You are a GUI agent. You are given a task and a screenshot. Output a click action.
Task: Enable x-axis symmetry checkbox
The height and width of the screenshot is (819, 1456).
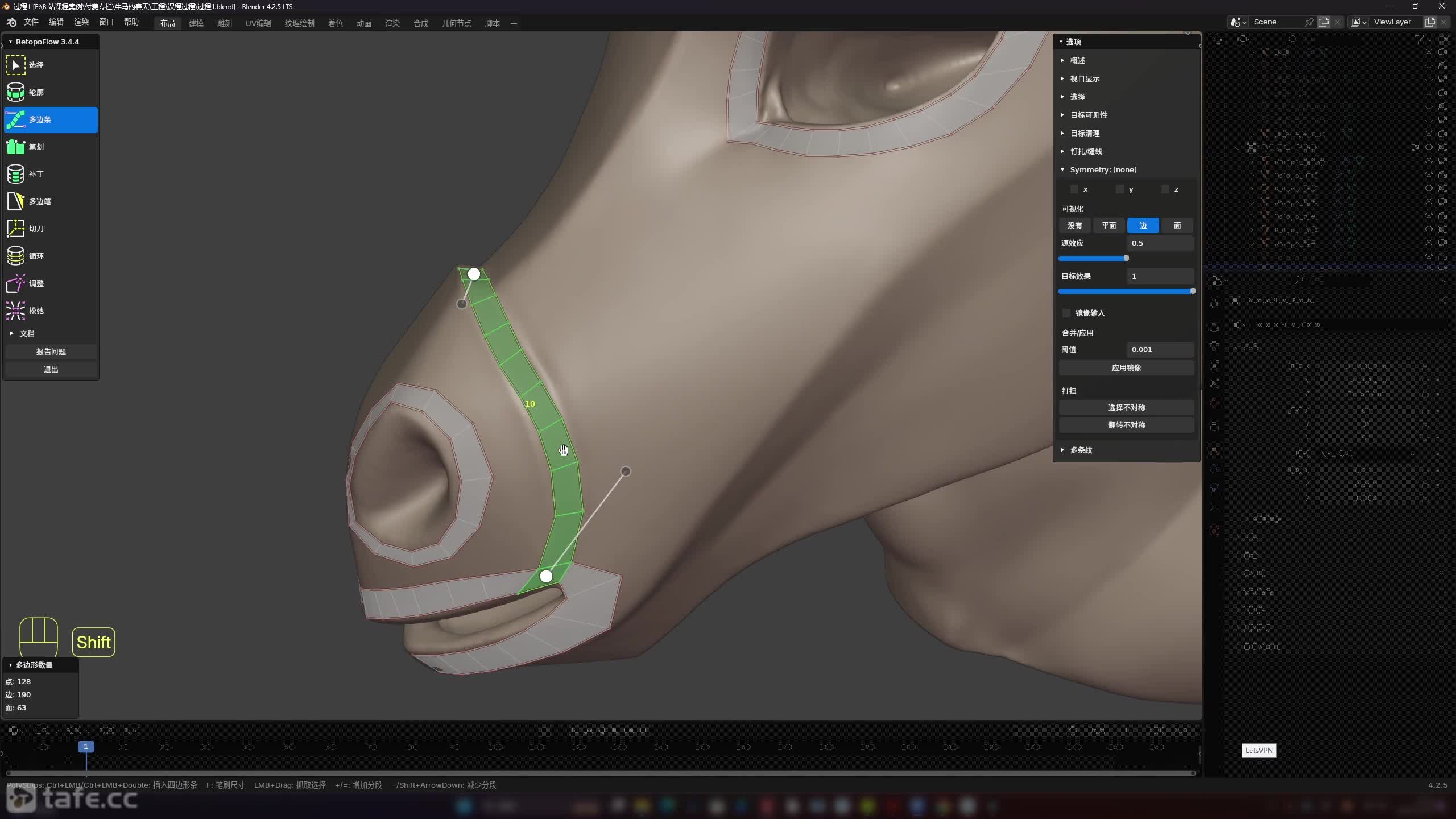[x=1074, y=189]
